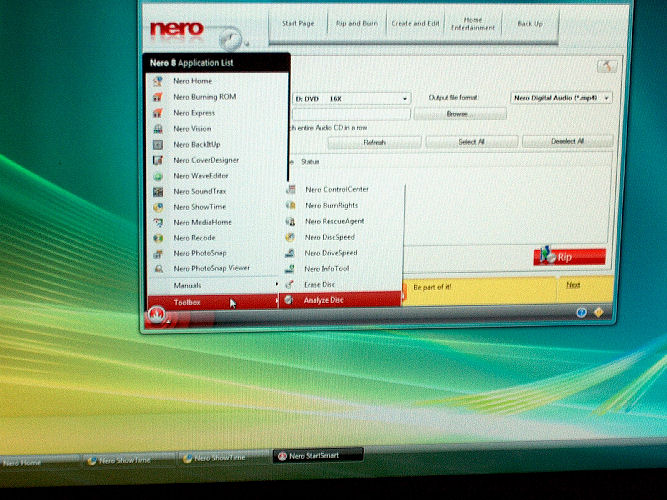Click the output path input field

[351, 114]
